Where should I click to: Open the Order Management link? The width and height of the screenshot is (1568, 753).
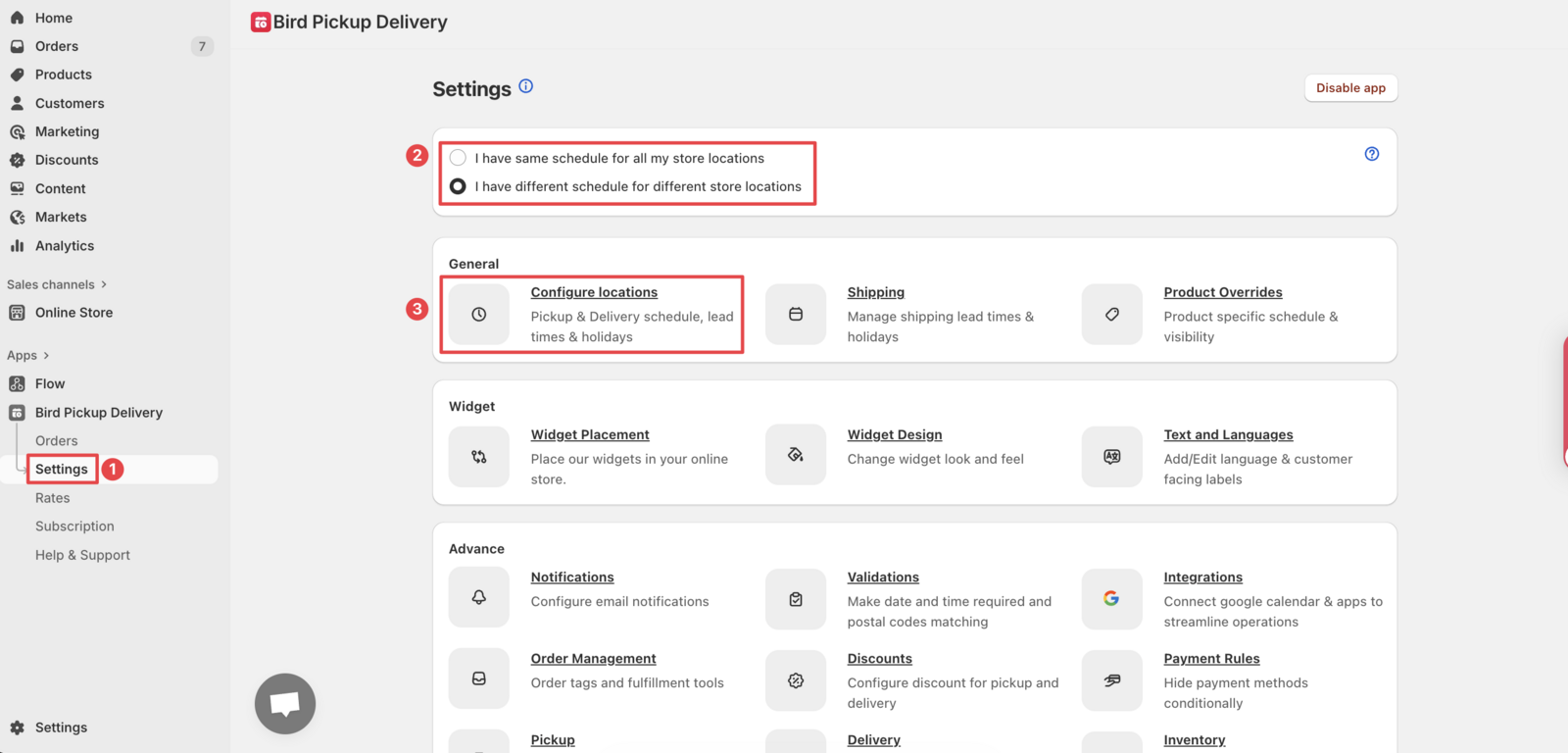click(x=594, y=659)
